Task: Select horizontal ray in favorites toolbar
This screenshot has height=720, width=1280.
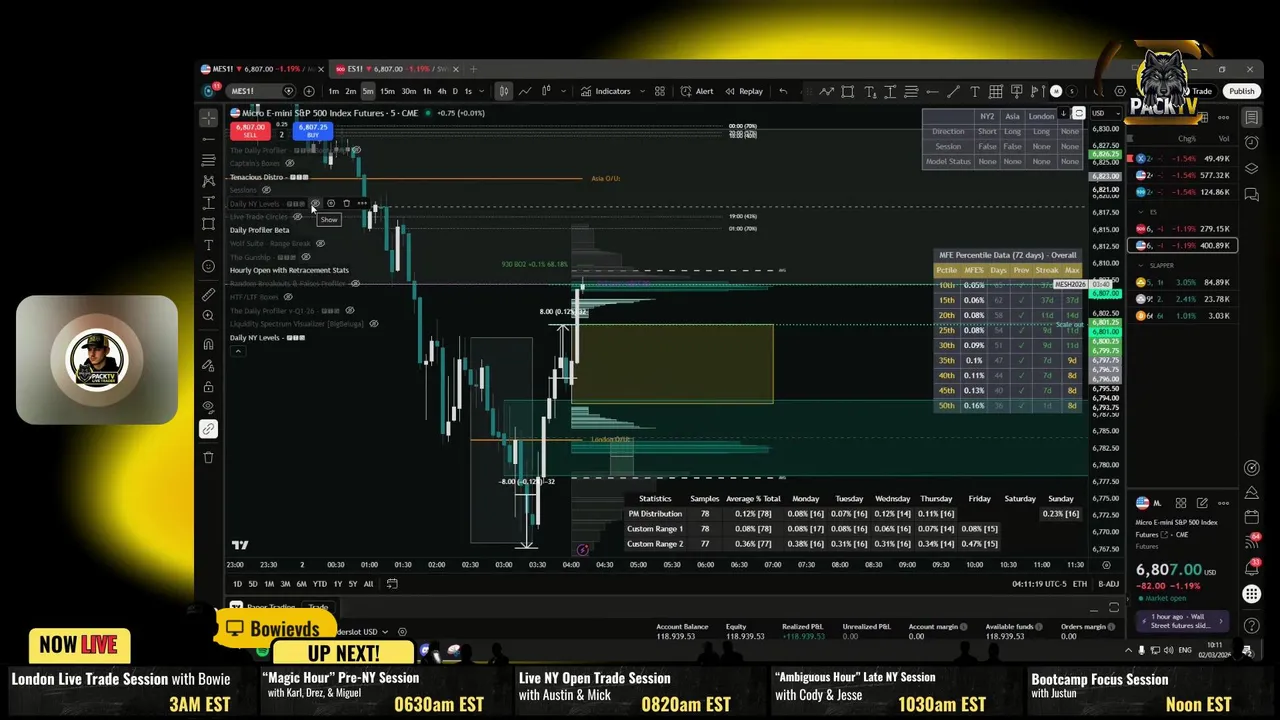Action: (x=932, y=91)
